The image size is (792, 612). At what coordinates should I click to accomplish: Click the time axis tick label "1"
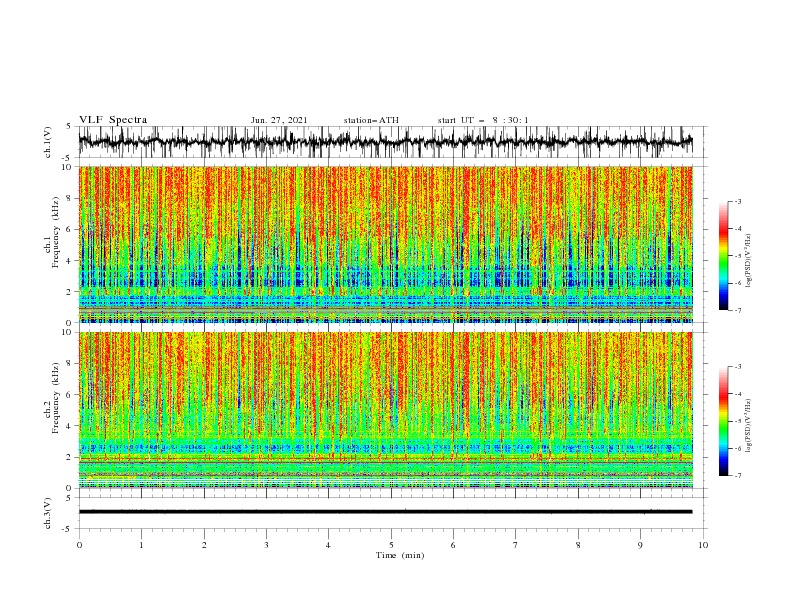(x=141, y=545)
